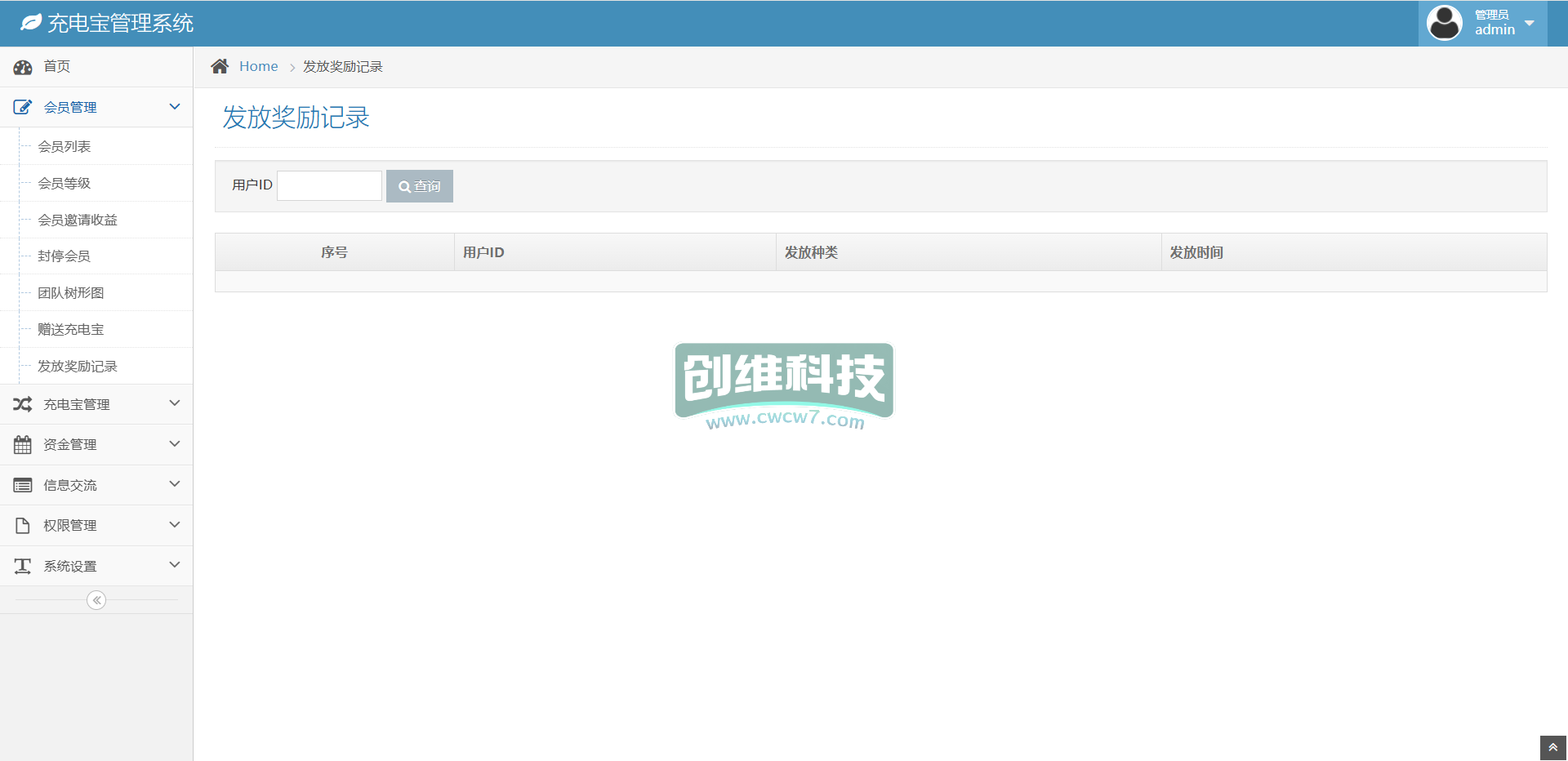Click the list icon for 信息交流
Image resolution: width=1568 pixels, height=761 pixels.
23,485
